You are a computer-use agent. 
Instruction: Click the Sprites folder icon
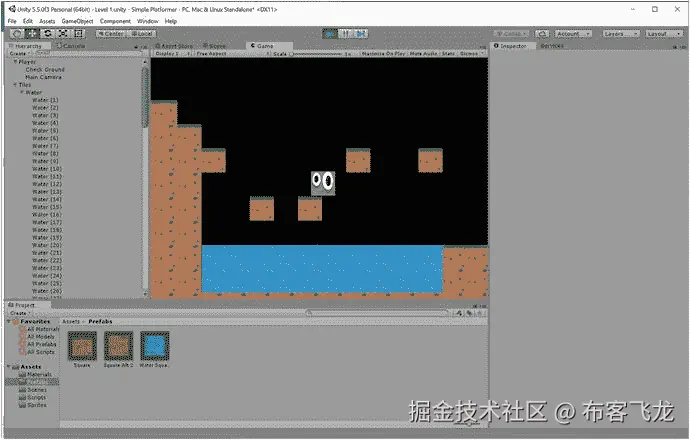coord(22,405)
